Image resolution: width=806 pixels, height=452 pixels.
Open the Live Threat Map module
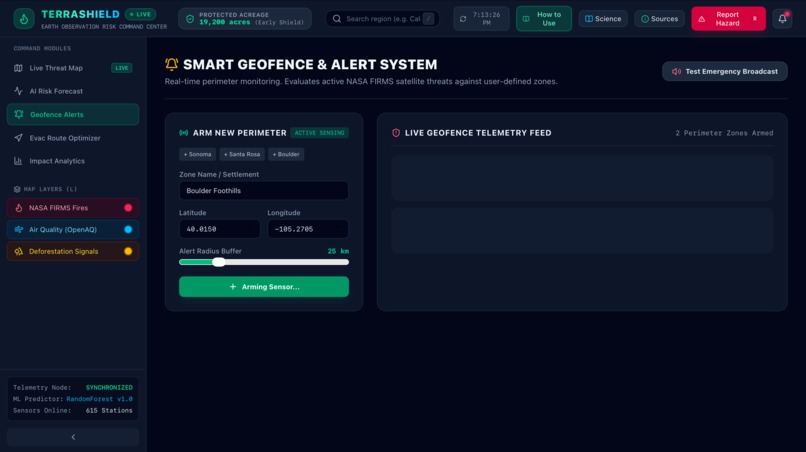click(73, 68)
